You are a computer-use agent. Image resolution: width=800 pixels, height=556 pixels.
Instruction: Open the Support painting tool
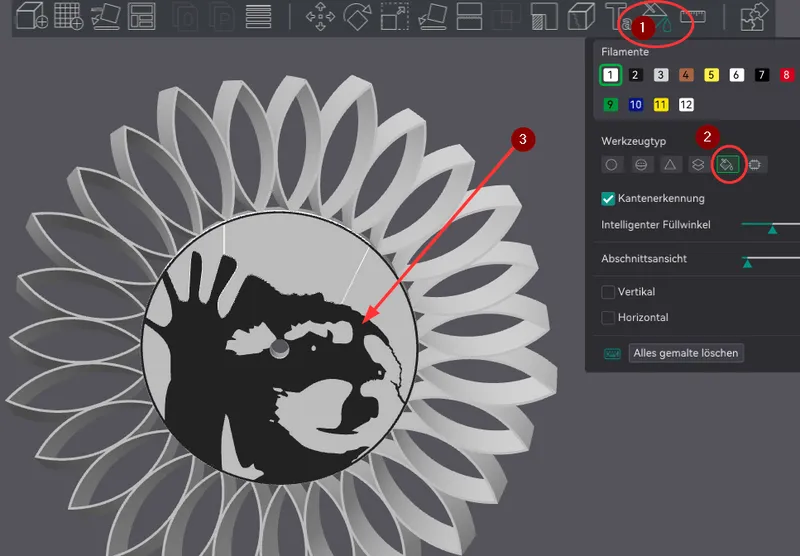[x=544, y=16]
